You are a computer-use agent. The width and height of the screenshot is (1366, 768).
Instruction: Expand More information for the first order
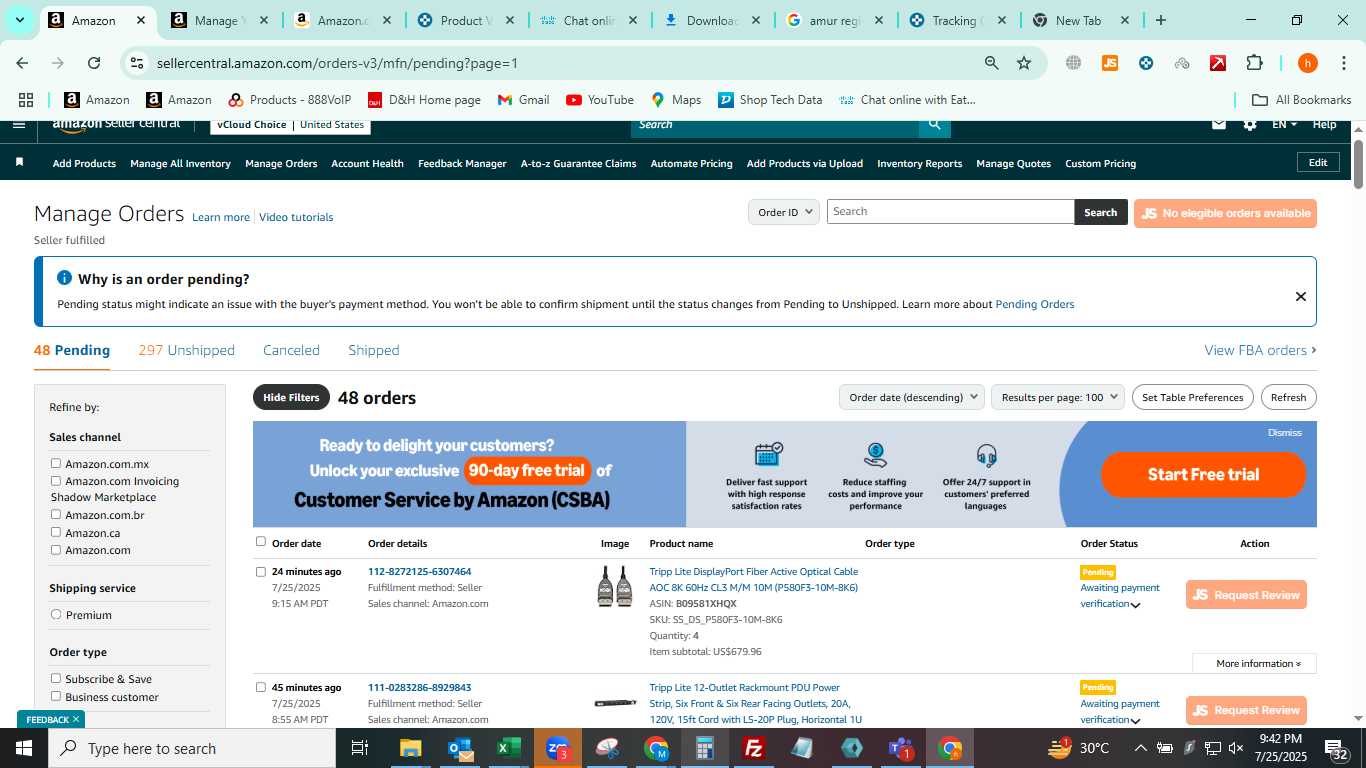(x=1254, y=663)
